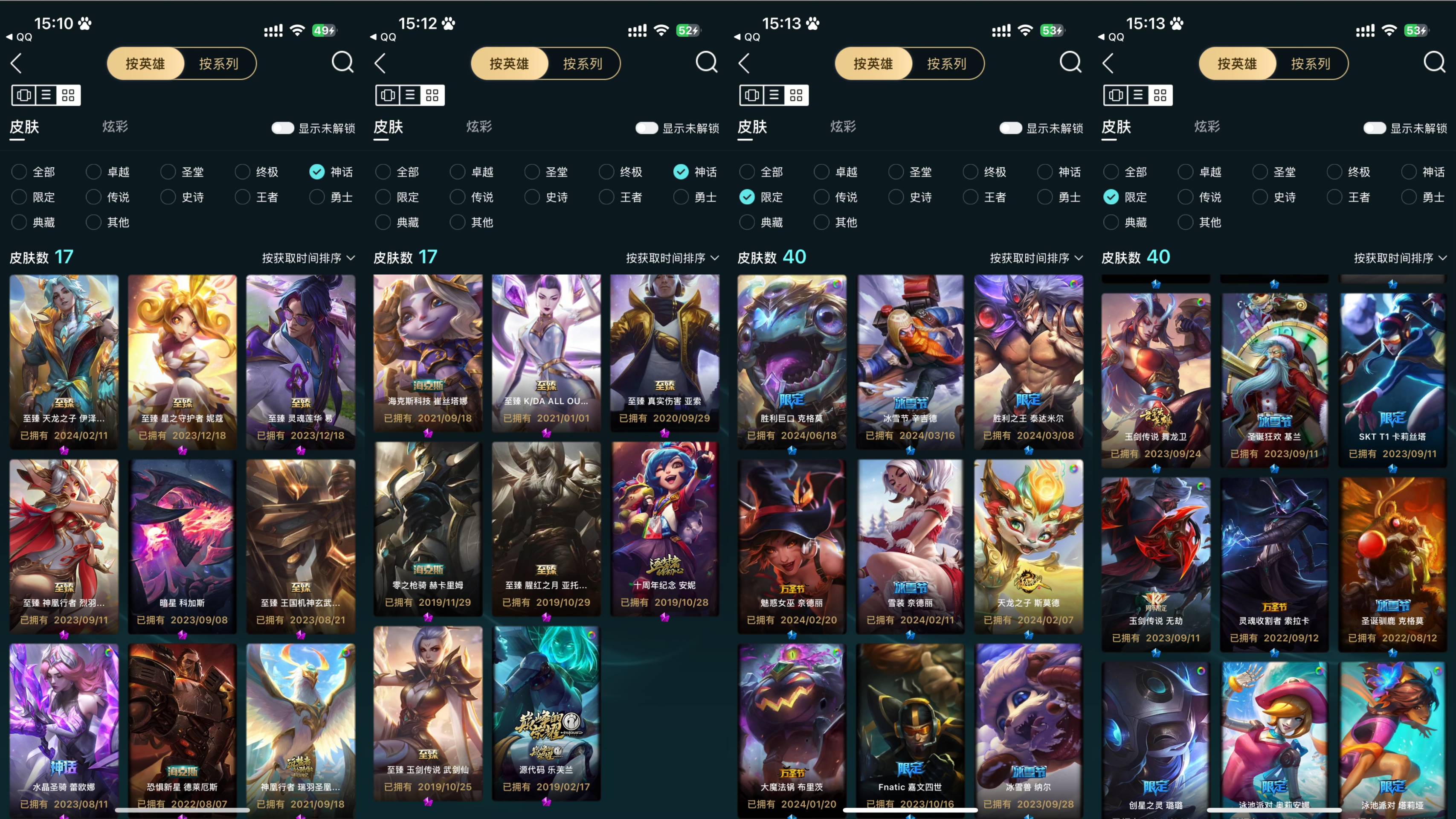Select 按英雄 button in the 15:10 screen
1456x819 pixels.
pyautogui.click(x=145, y=63)
